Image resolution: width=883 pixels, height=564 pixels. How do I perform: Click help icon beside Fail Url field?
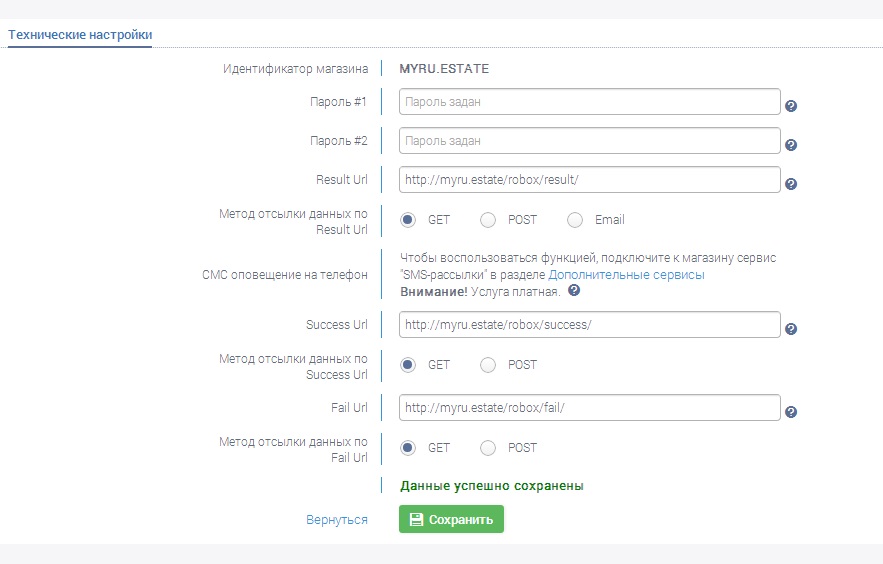pos(791,411)
